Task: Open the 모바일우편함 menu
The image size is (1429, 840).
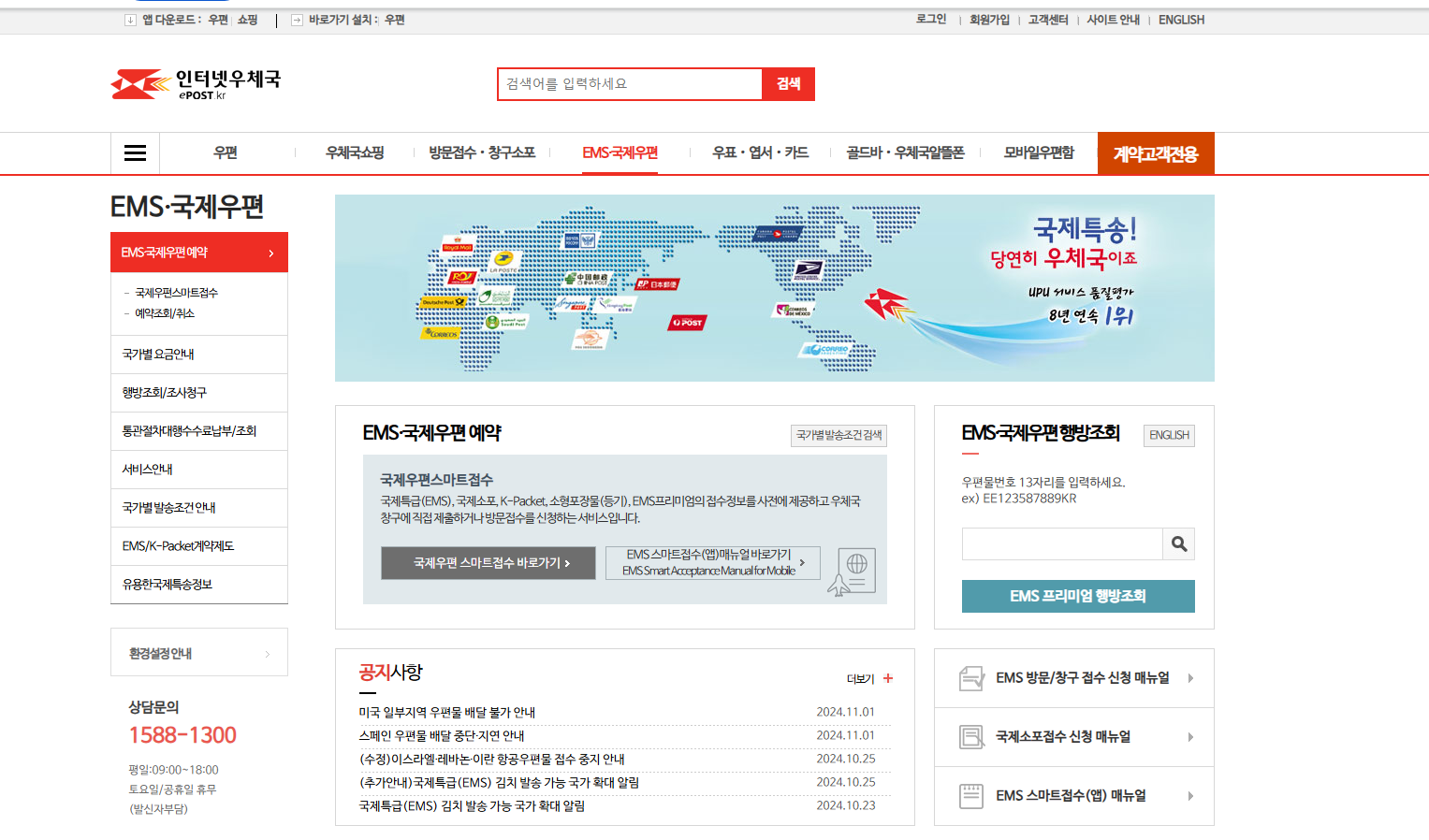Action: (1039, 153)
